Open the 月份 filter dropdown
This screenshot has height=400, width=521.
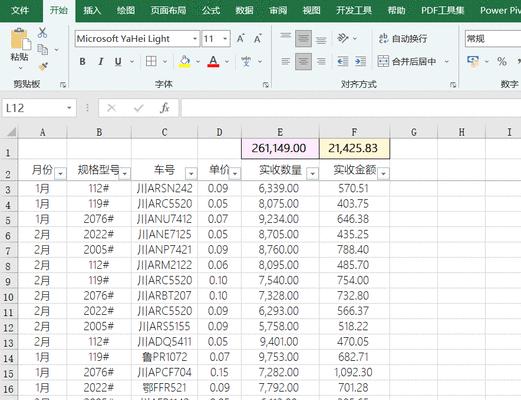[60, 174]
